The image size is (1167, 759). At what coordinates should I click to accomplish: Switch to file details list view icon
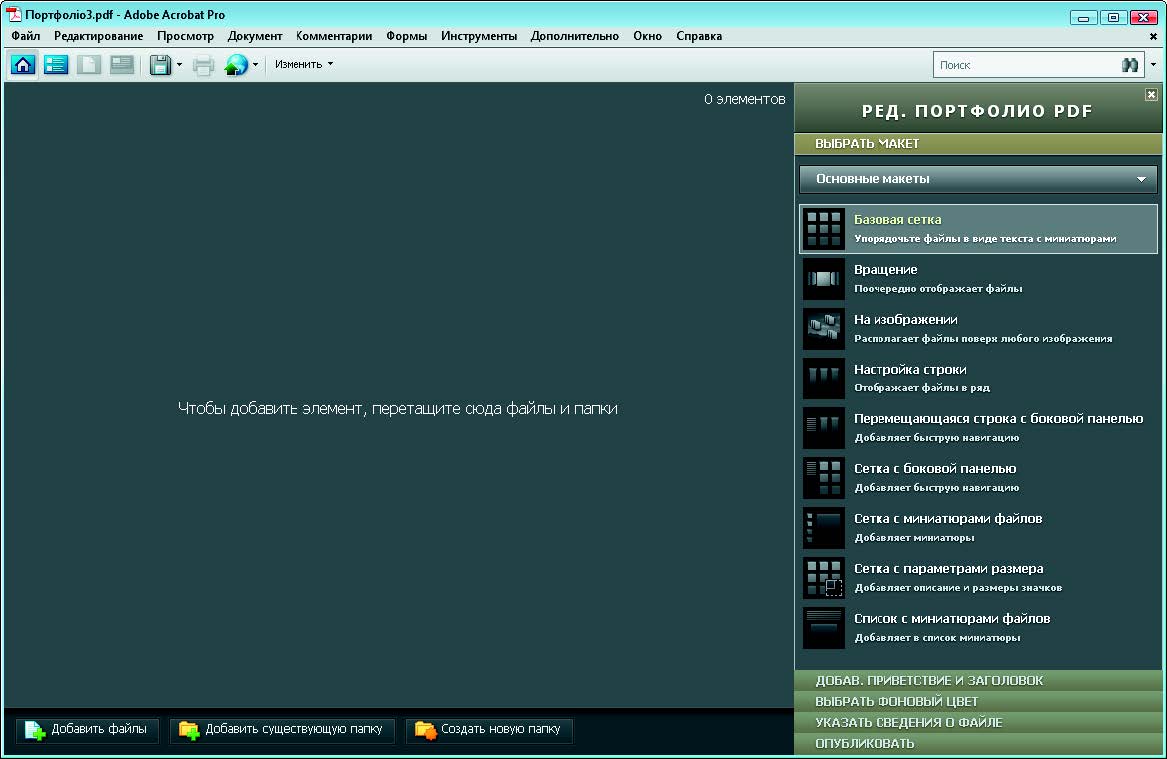coord(56,65)
